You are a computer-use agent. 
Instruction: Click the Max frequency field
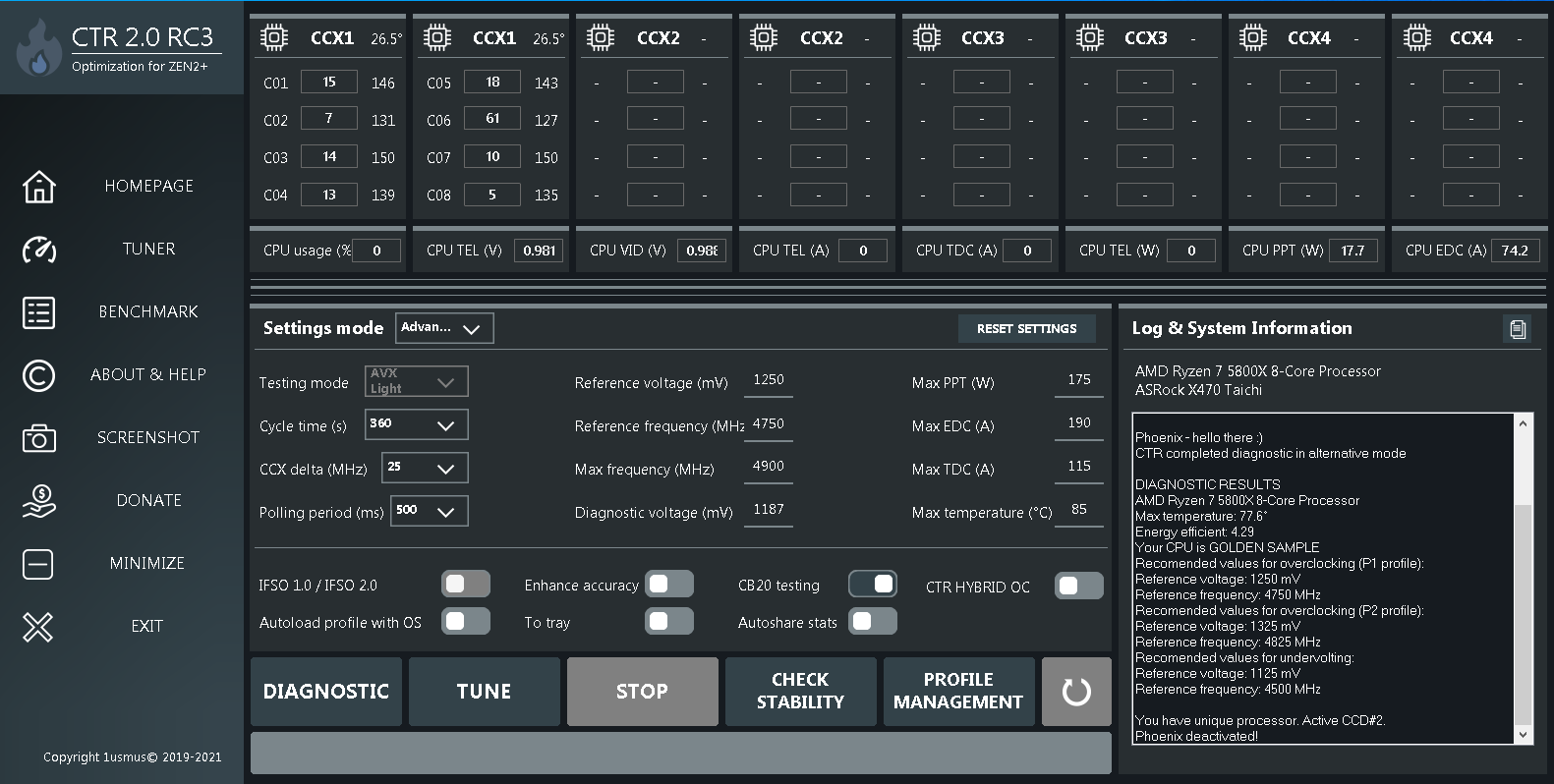pos(769,468)
